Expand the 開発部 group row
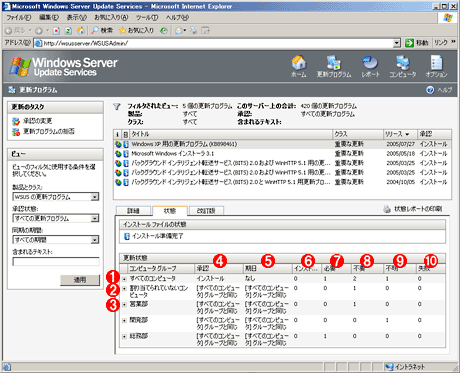This screenshot has width=460, height=373. pos(124,320)
